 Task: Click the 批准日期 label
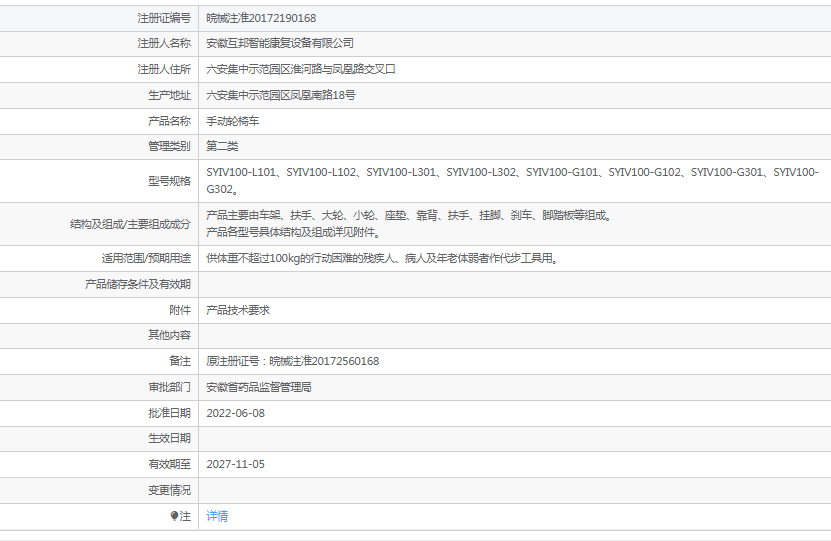[170, 413]
